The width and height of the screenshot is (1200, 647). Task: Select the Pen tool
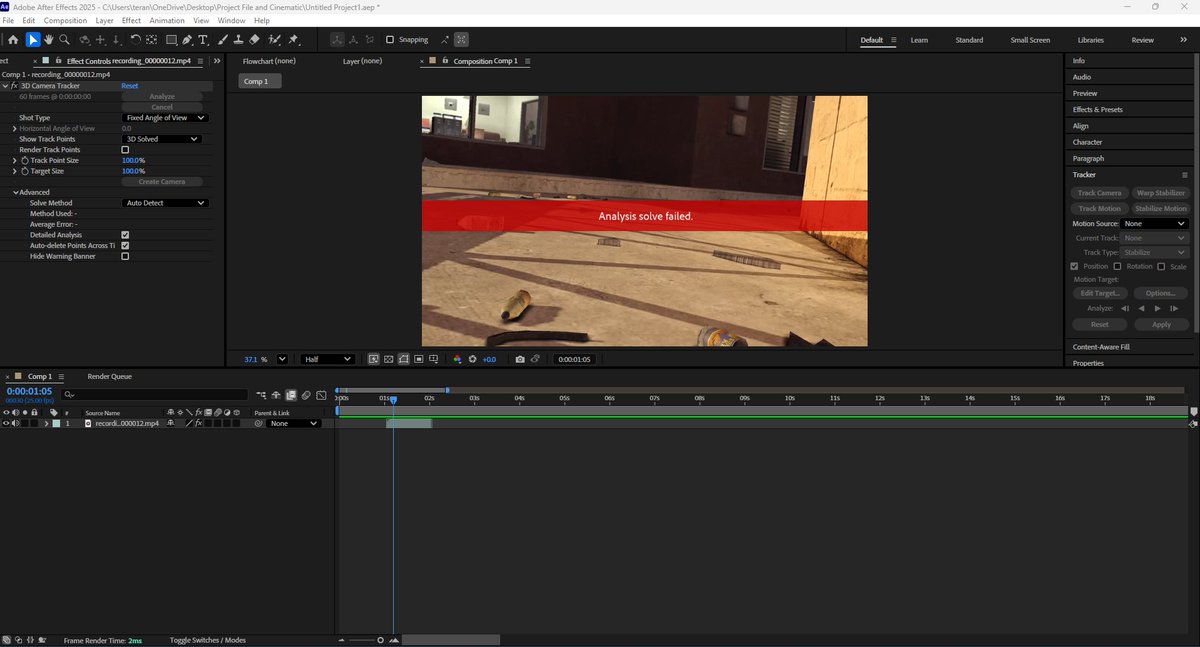click(187, 40)
